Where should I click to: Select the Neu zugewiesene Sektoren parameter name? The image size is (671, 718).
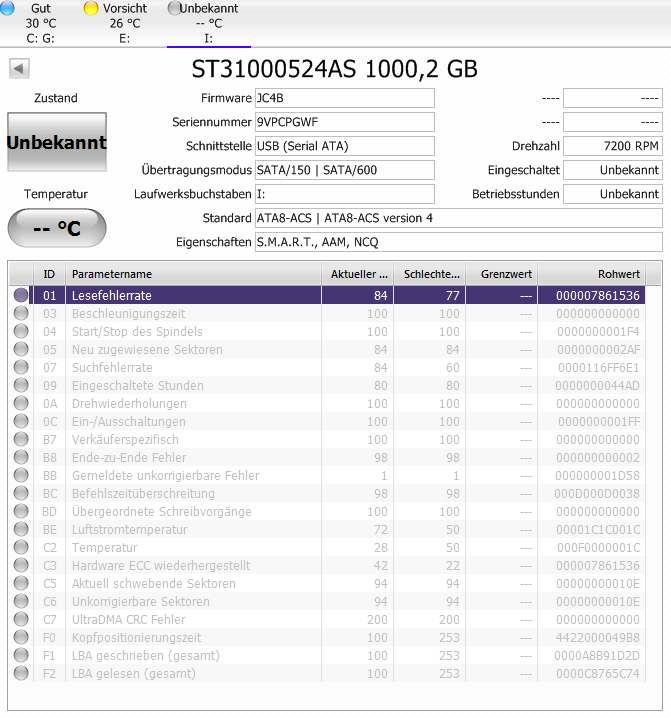(147, 349)
